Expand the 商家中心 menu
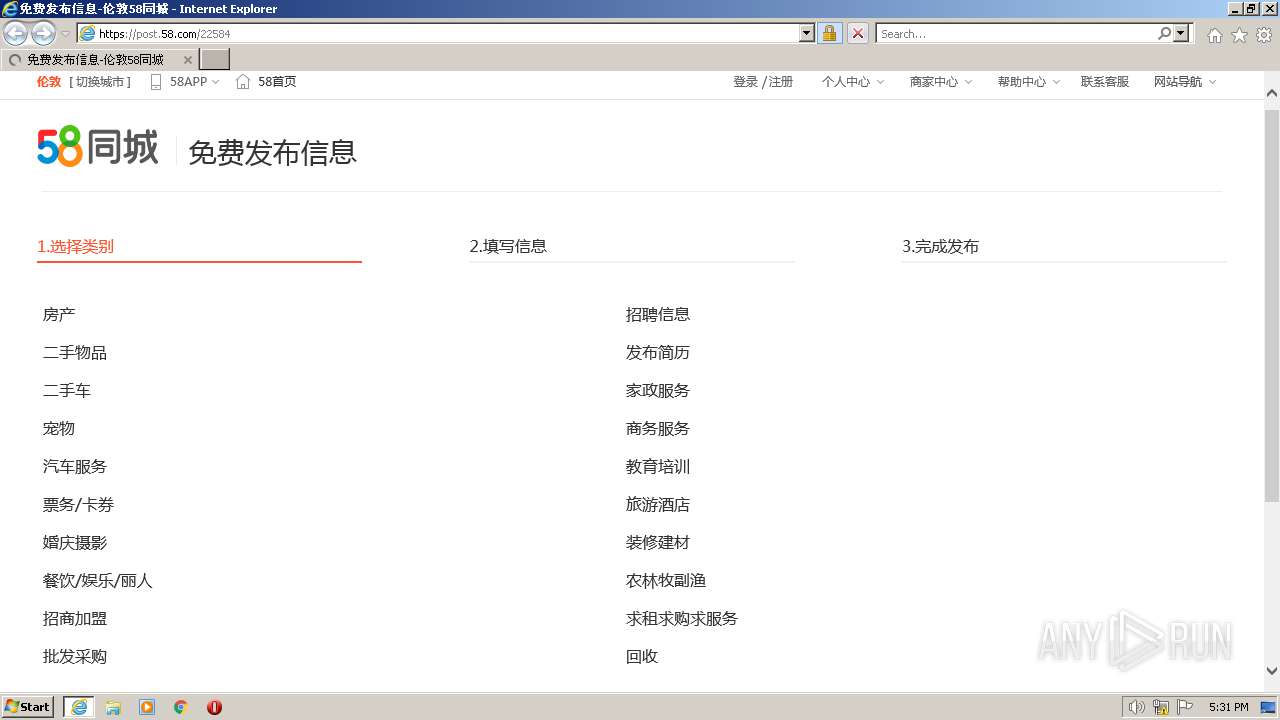This screenshot has width=1280, height=720. point(968,82)
